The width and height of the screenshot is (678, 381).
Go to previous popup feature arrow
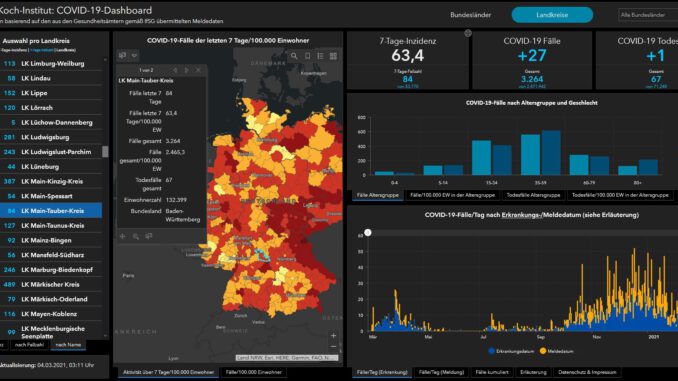click(x=175, y=70)
